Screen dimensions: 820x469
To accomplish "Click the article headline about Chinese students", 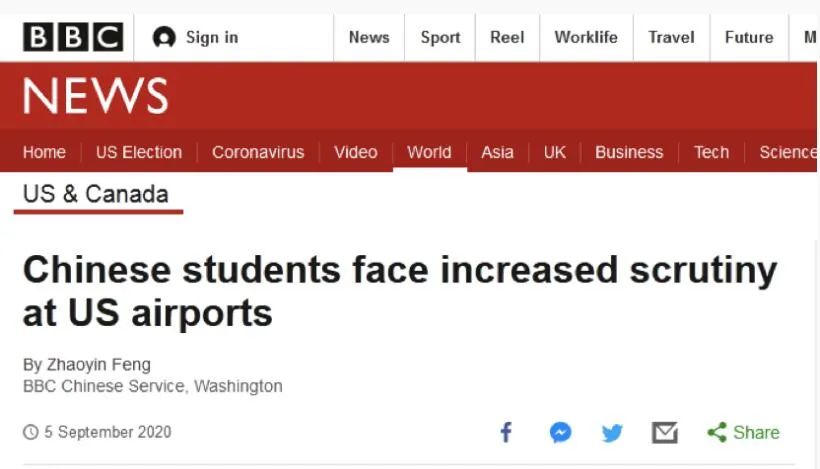I will click(400, 291).
